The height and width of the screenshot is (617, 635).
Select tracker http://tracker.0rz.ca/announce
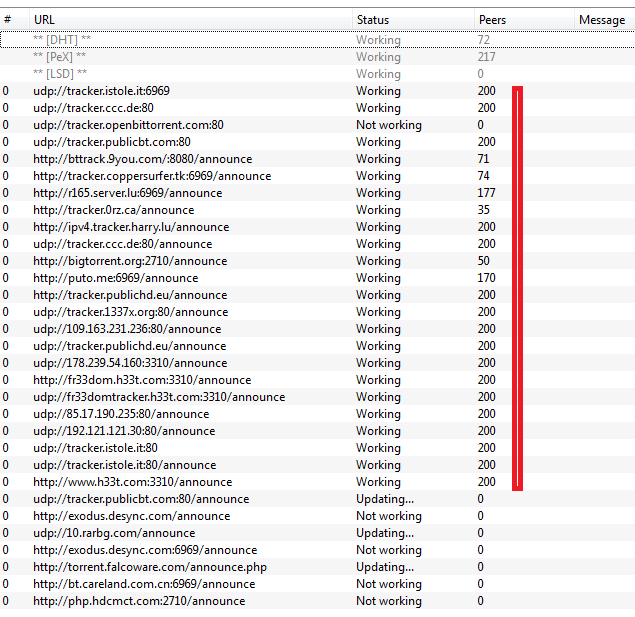[x=318, y=210]
